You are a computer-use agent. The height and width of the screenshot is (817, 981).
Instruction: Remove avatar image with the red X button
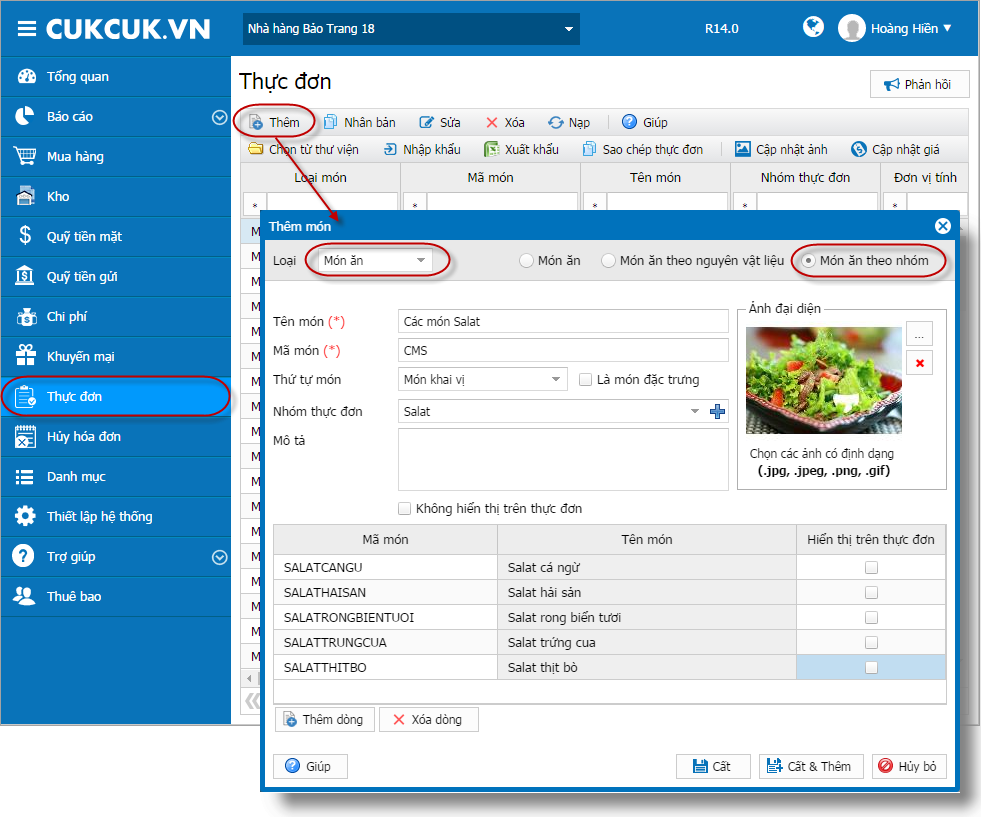tap(919, 363)
